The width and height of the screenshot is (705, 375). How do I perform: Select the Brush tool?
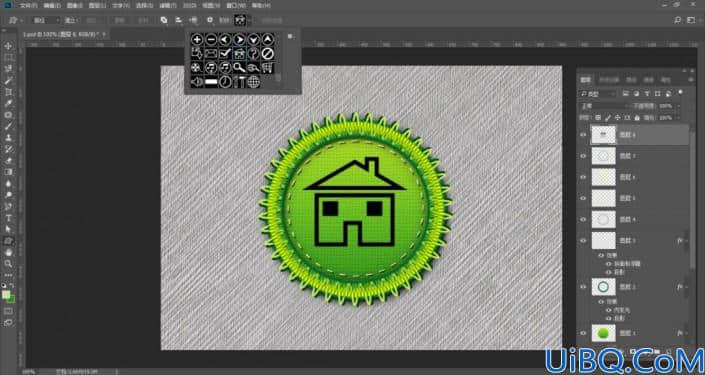pyautogui.click(x=8, y=126)
